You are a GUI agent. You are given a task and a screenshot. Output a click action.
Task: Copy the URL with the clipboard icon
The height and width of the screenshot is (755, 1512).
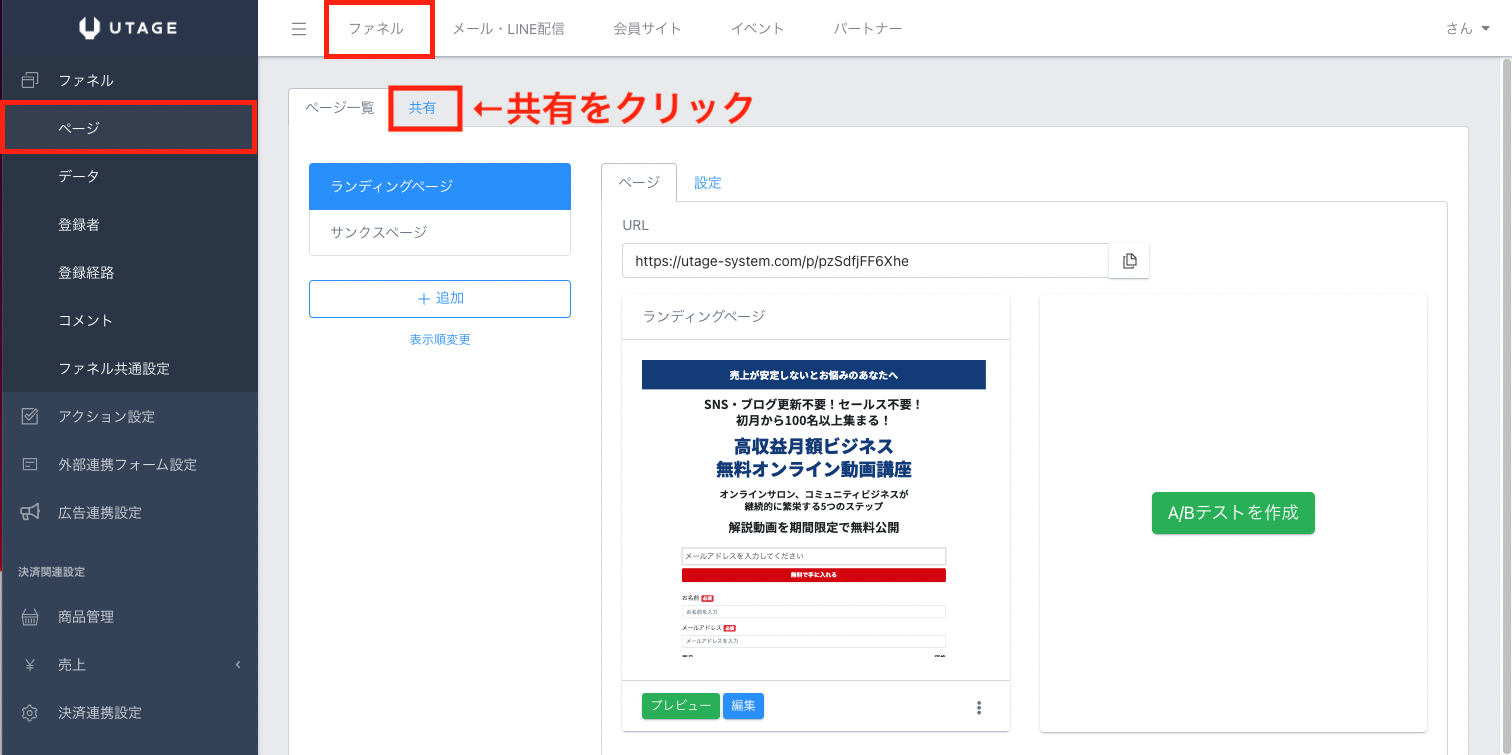(1129, 261)
